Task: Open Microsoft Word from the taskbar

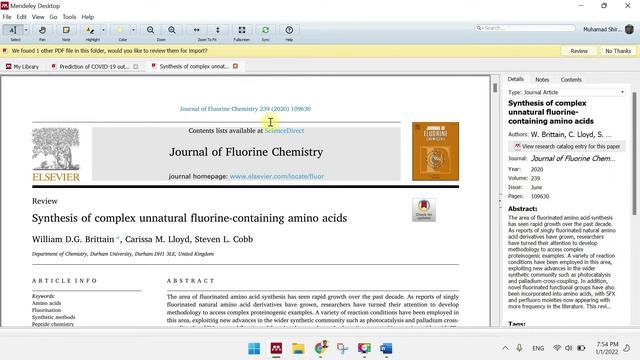Action: coord(386,349)
